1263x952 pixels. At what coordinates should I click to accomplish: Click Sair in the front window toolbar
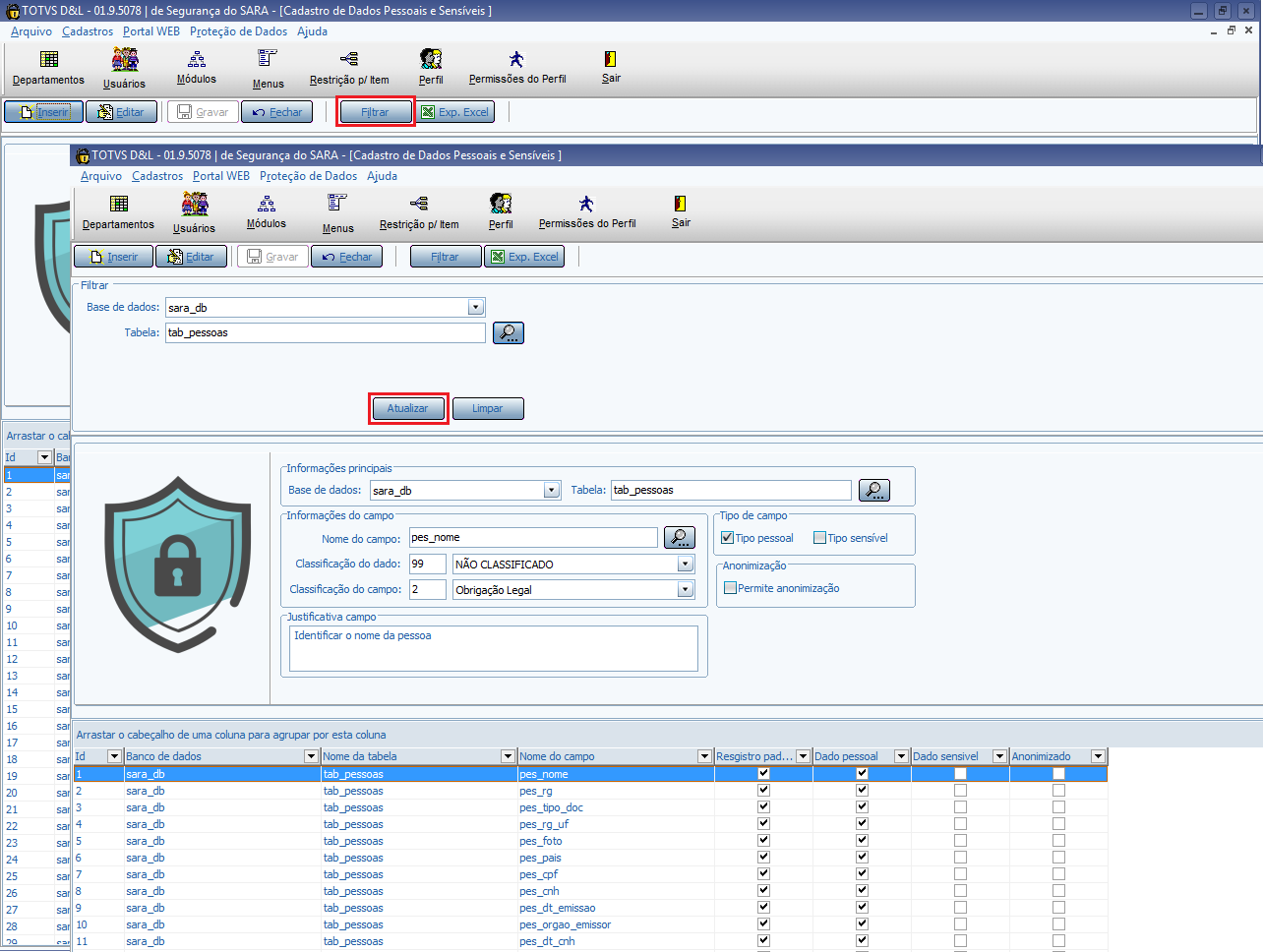point(681,212)
